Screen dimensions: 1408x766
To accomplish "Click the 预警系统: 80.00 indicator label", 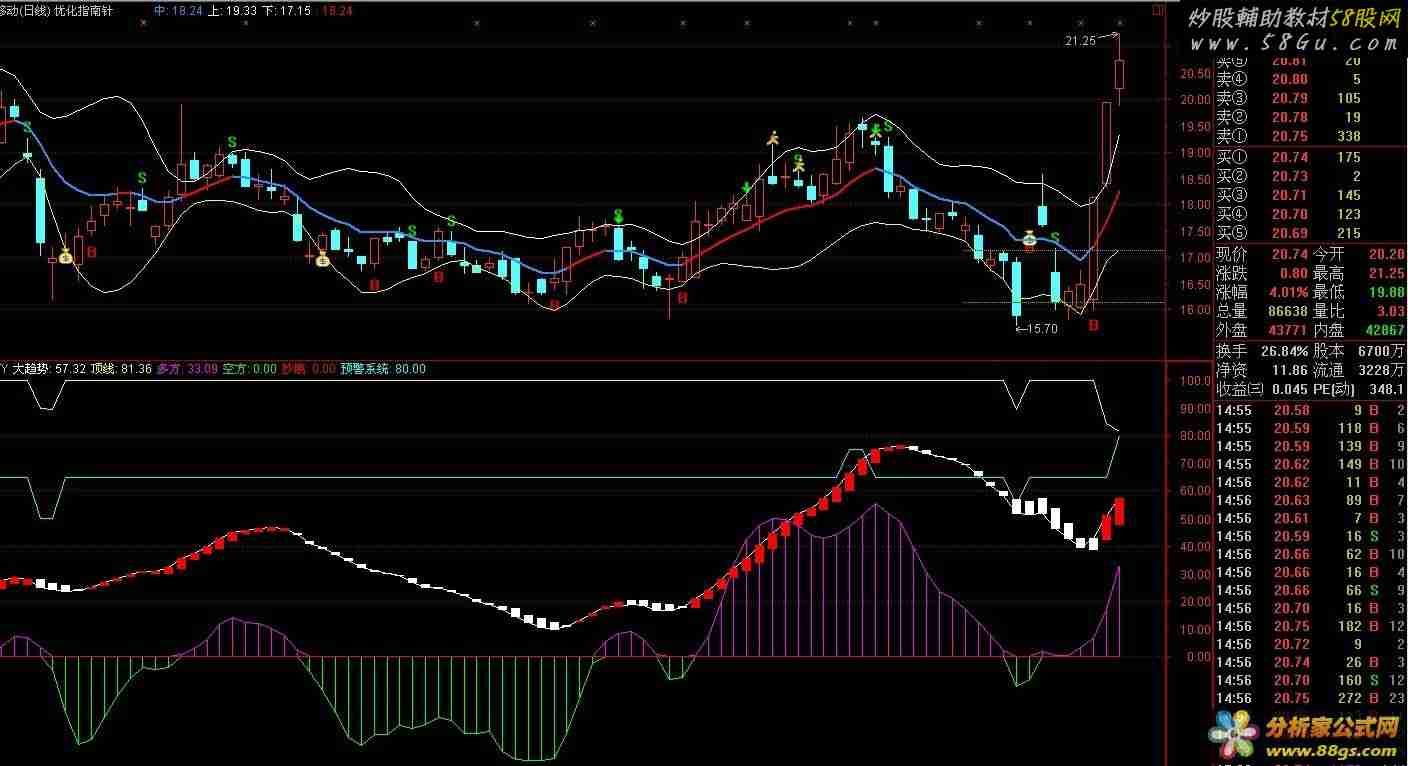I will 383,369.
